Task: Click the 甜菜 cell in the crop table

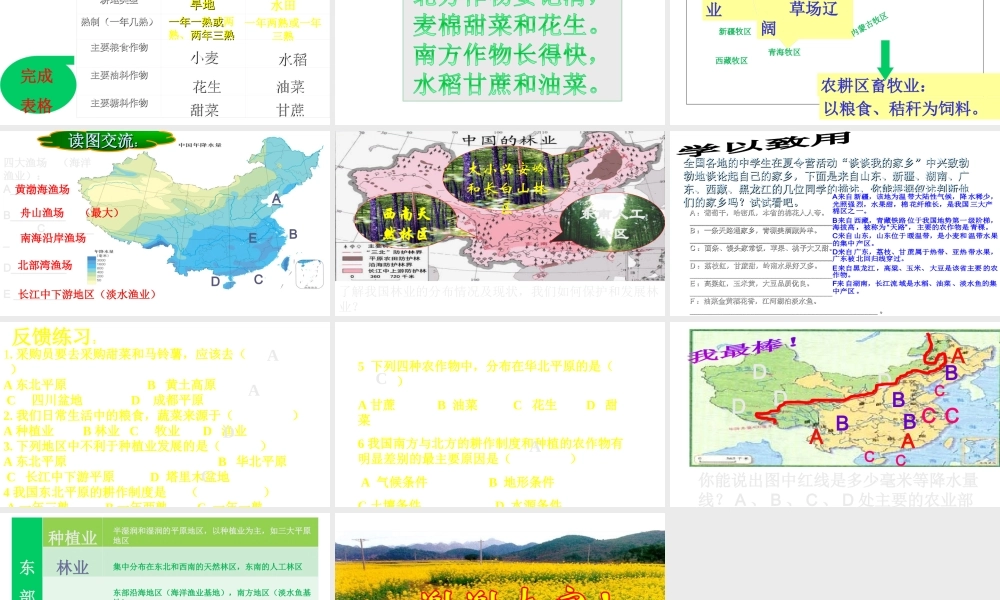Action: [205, 110]
